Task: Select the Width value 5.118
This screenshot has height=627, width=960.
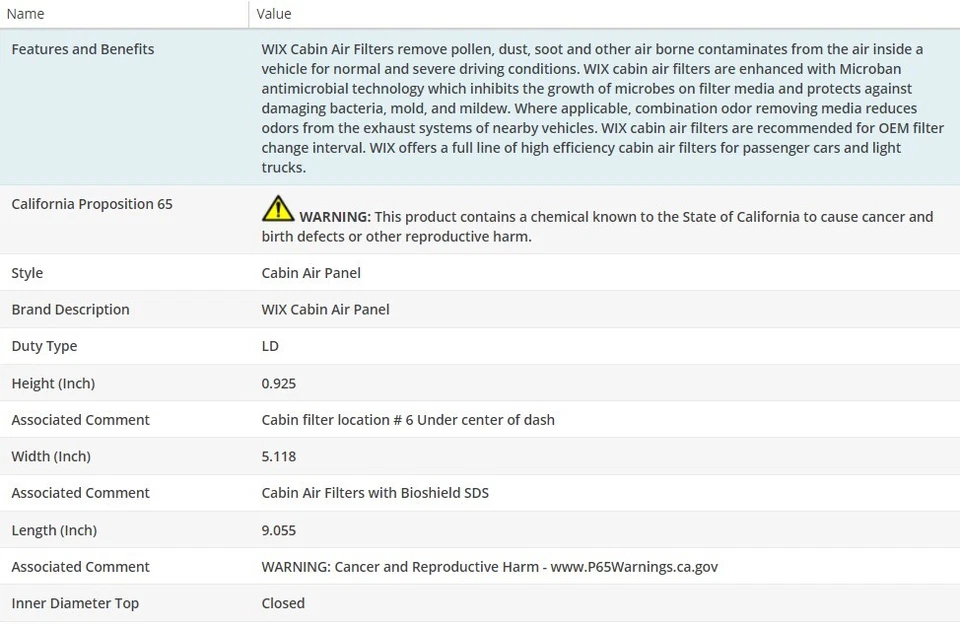Action: click(279, 457)
